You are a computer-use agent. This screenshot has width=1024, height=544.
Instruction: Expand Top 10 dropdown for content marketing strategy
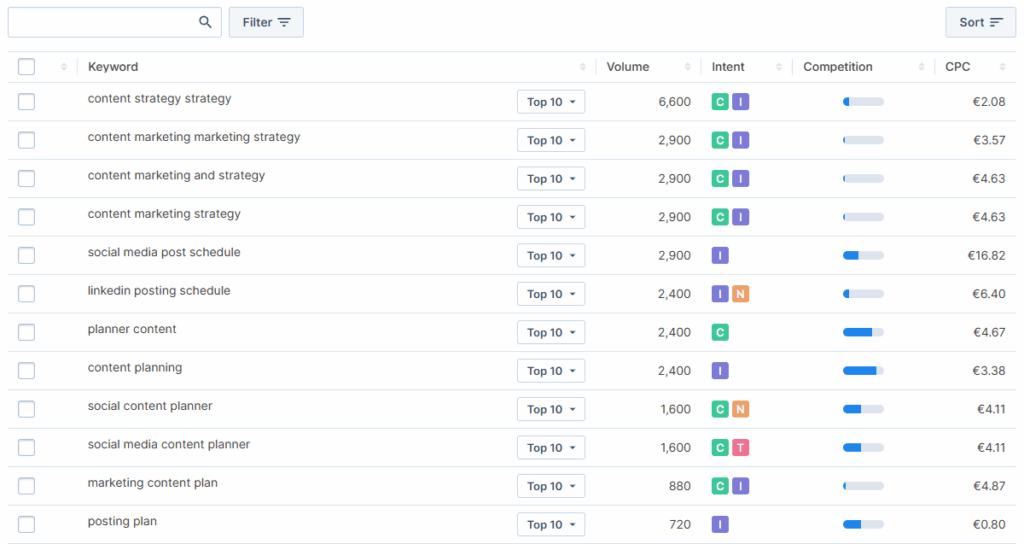point(551,217)
